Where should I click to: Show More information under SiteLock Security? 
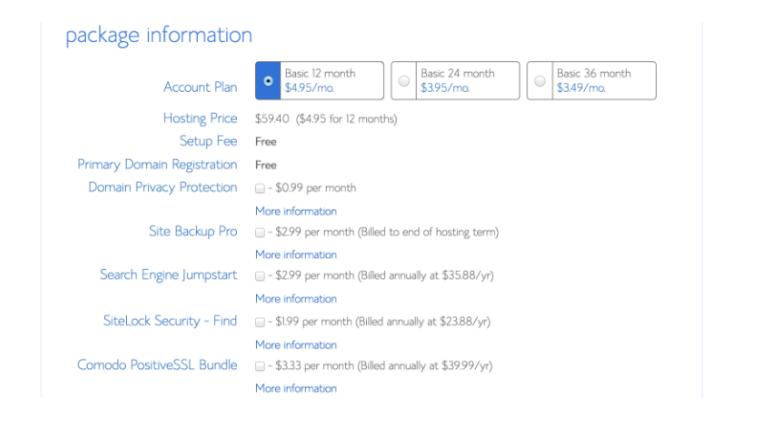(x=296, y=345)
